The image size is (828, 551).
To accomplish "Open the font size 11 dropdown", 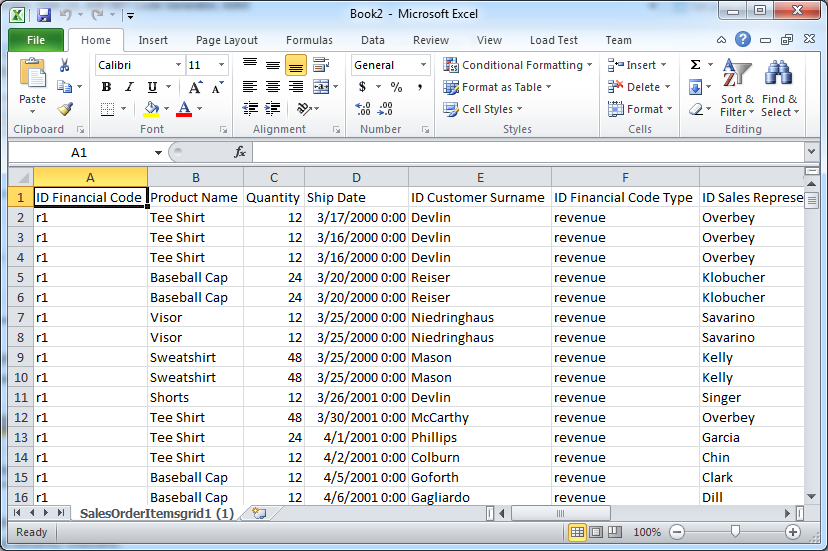I will (x=221, y=65).
